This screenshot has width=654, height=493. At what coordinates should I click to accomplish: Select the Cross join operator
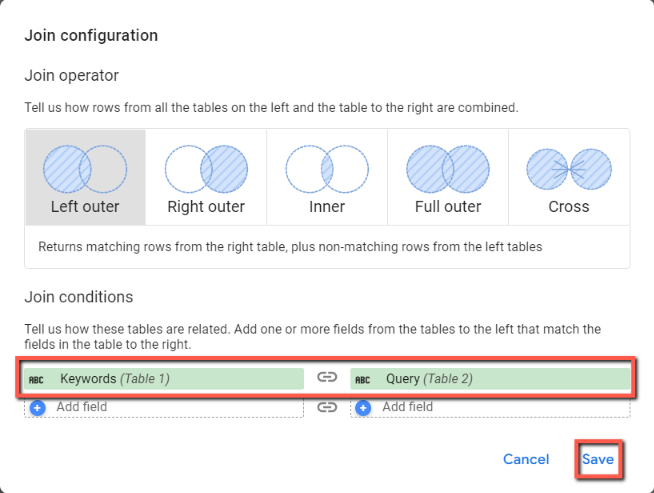pos(569,177)
